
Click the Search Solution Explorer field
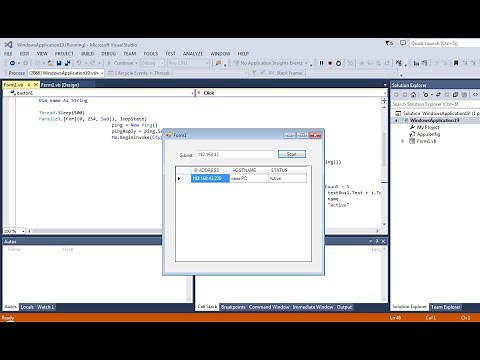[x=436, y=104]
